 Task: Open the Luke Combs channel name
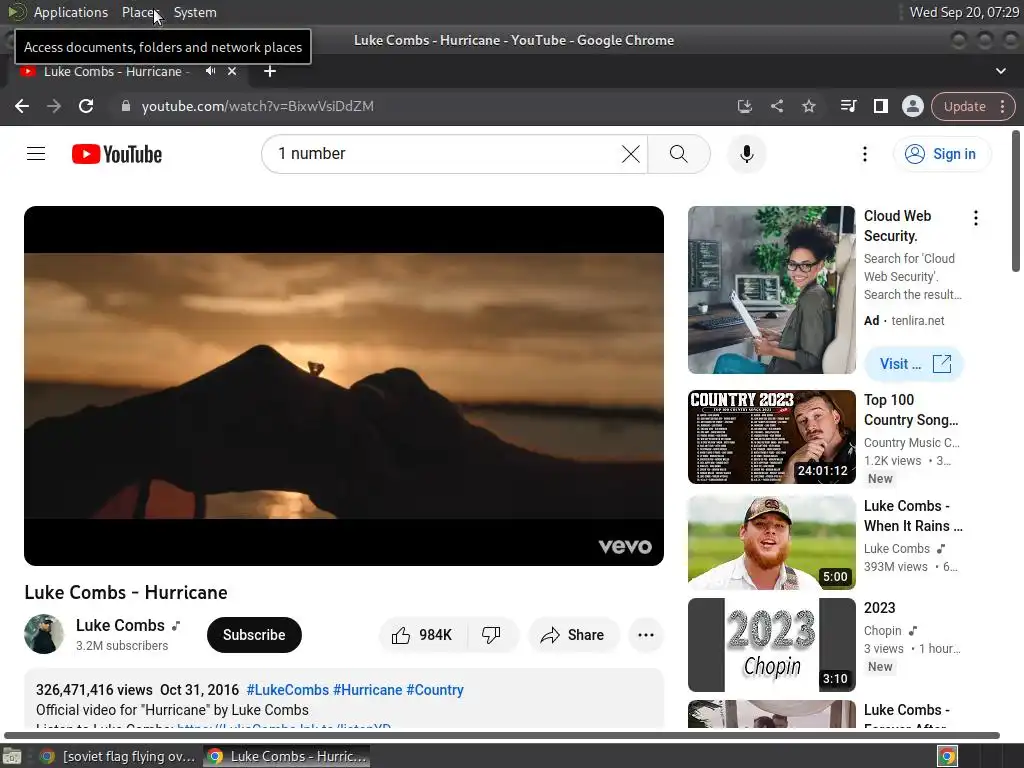120,626
